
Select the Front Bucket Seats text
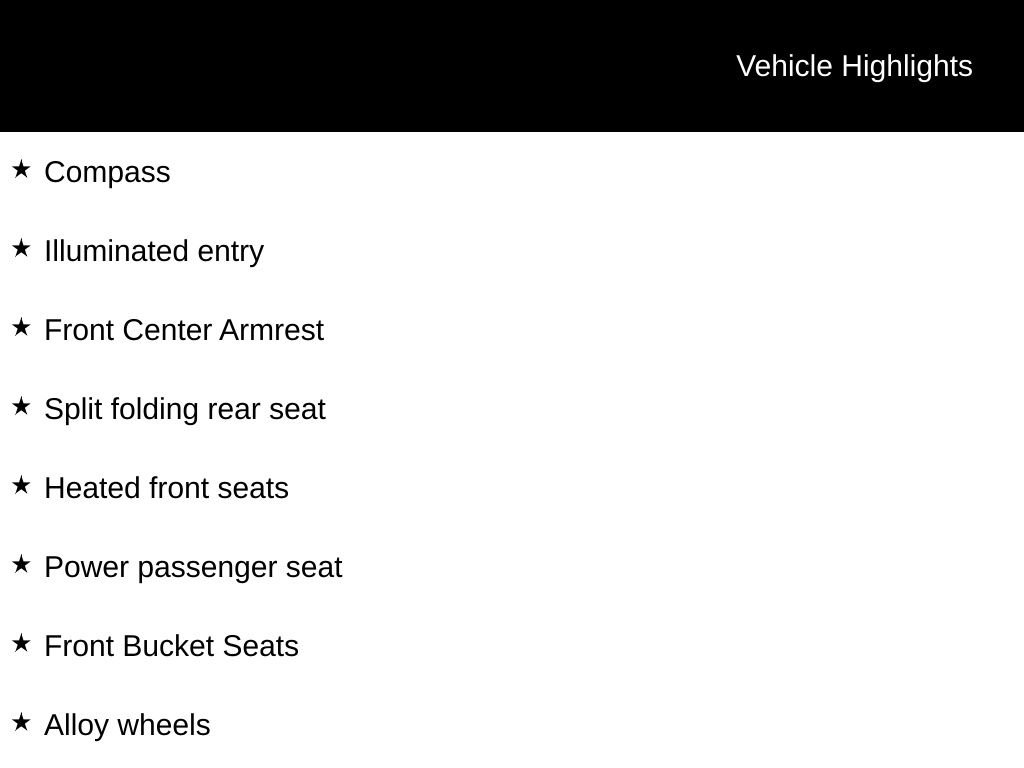click(x=172, y=647)
